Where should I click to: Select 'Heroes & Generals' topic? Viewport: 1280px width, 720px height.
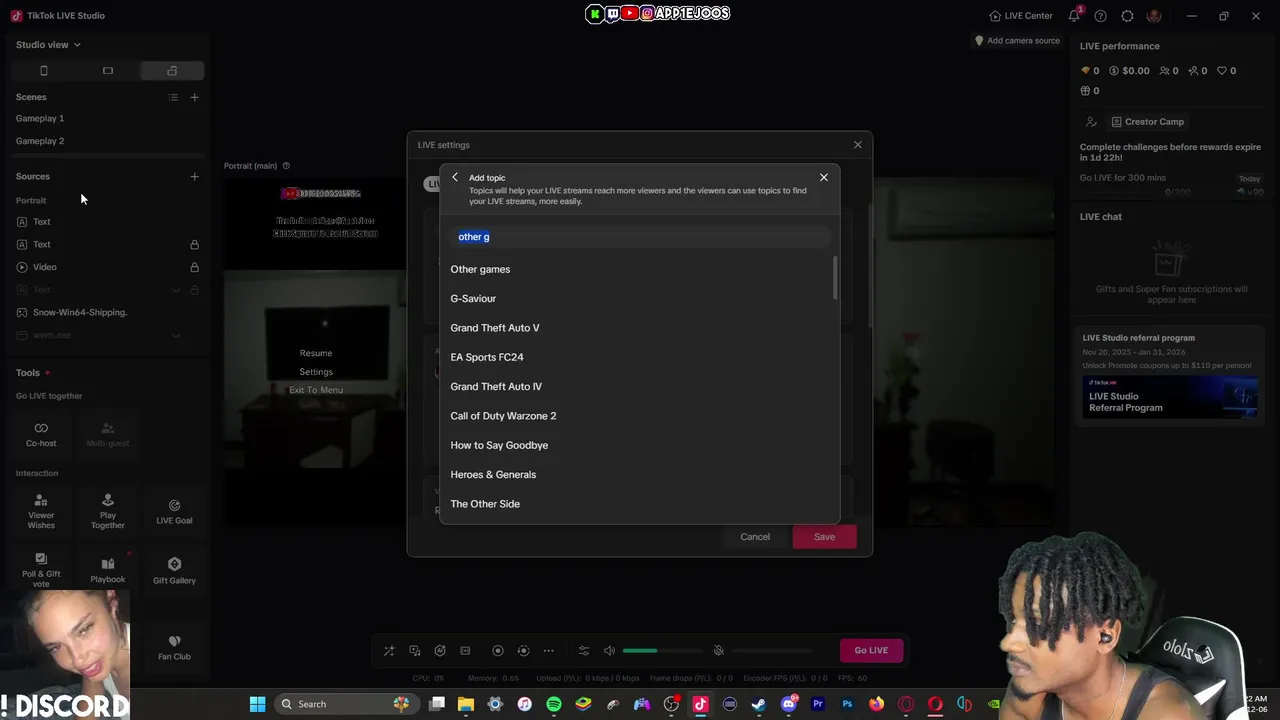coord(493,474)
